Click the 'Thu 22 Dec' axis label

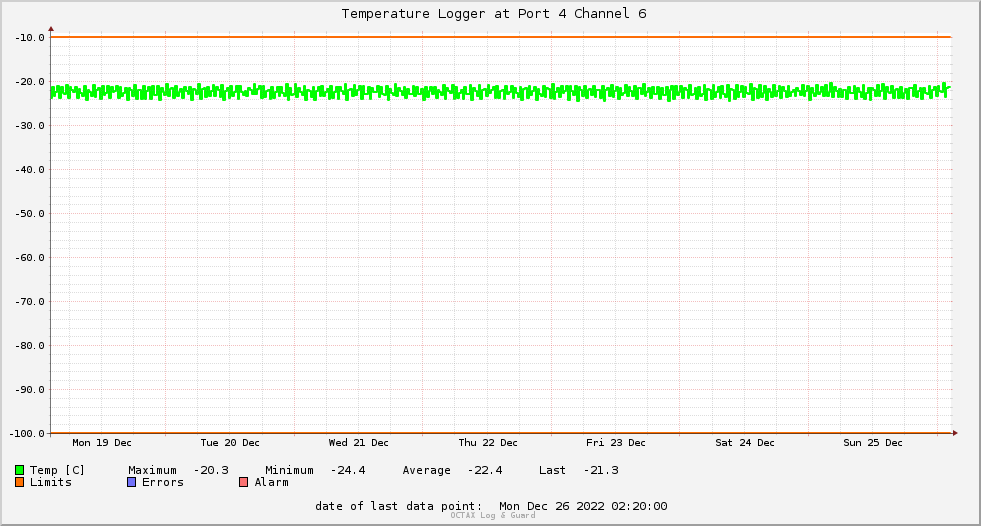click(488, 443)
